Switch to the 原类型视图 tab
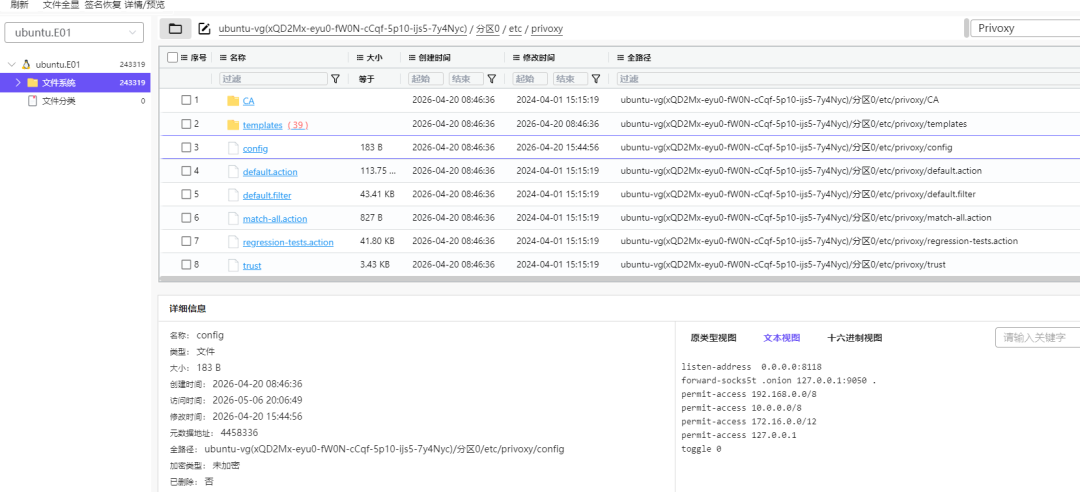The height and width of the screenshot is (492, 1080). coord(714,338)
